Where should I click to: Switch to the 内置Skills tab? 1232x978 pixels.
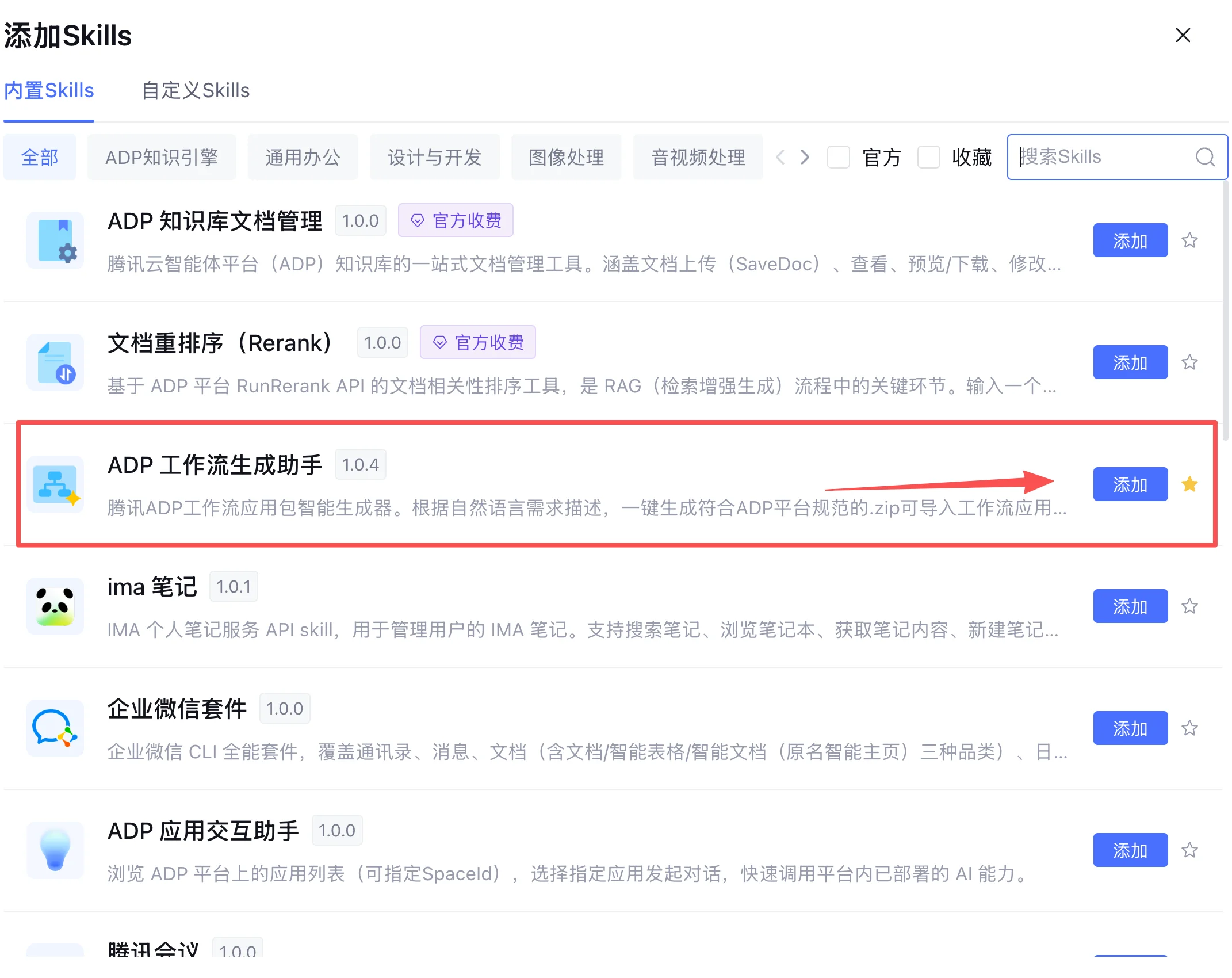pyautogui.click(x=49, y=91)
